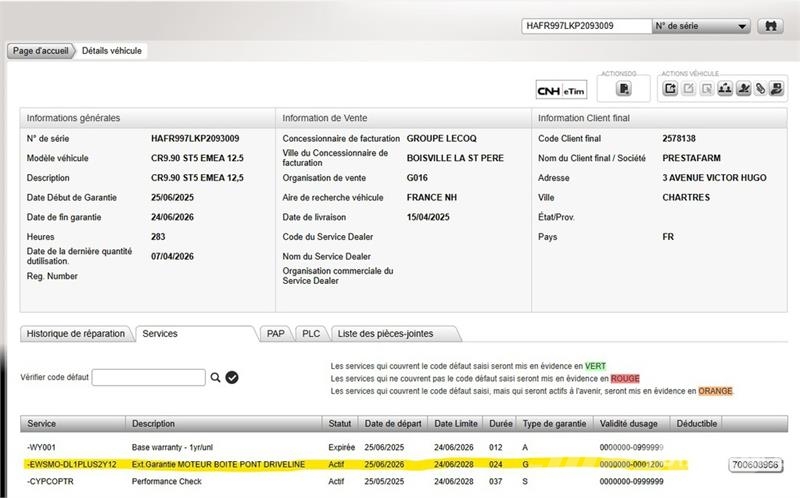
Task: Click the greyed edit pencil vehicle action icon
Action: [689, 89]
